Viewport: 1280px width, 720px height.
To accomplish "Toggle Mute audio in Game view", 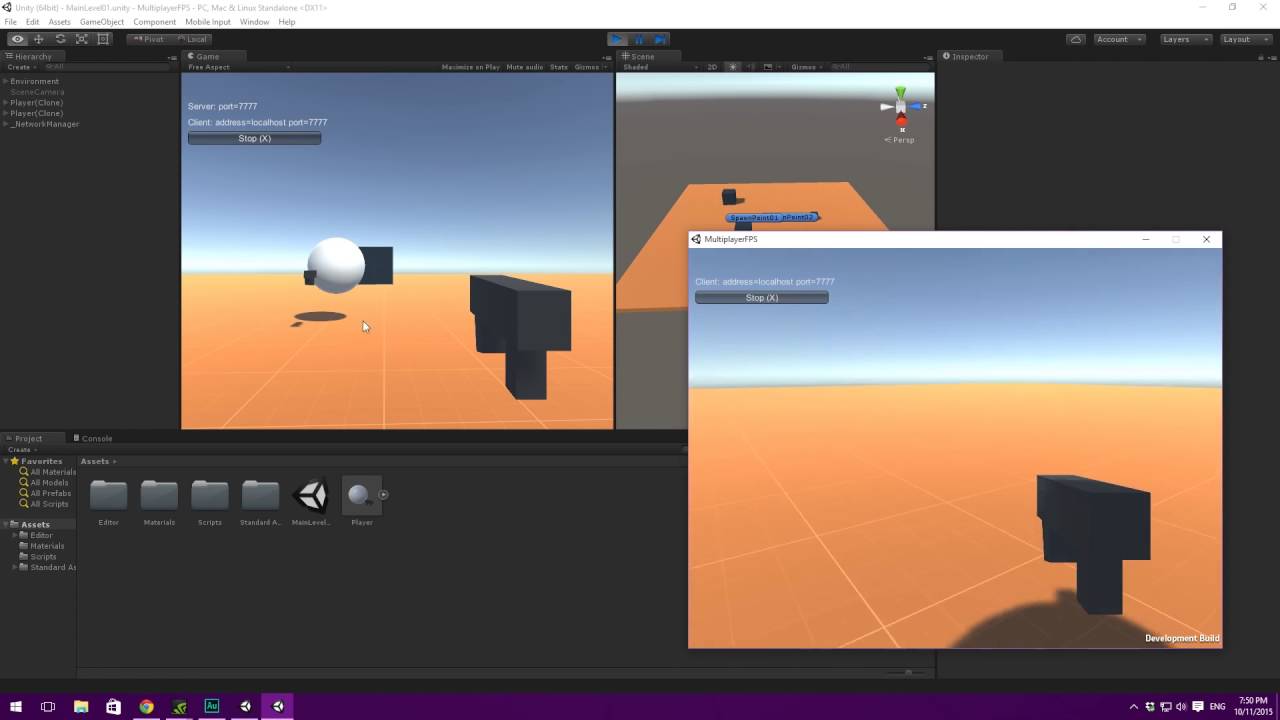I will [525, 67].
